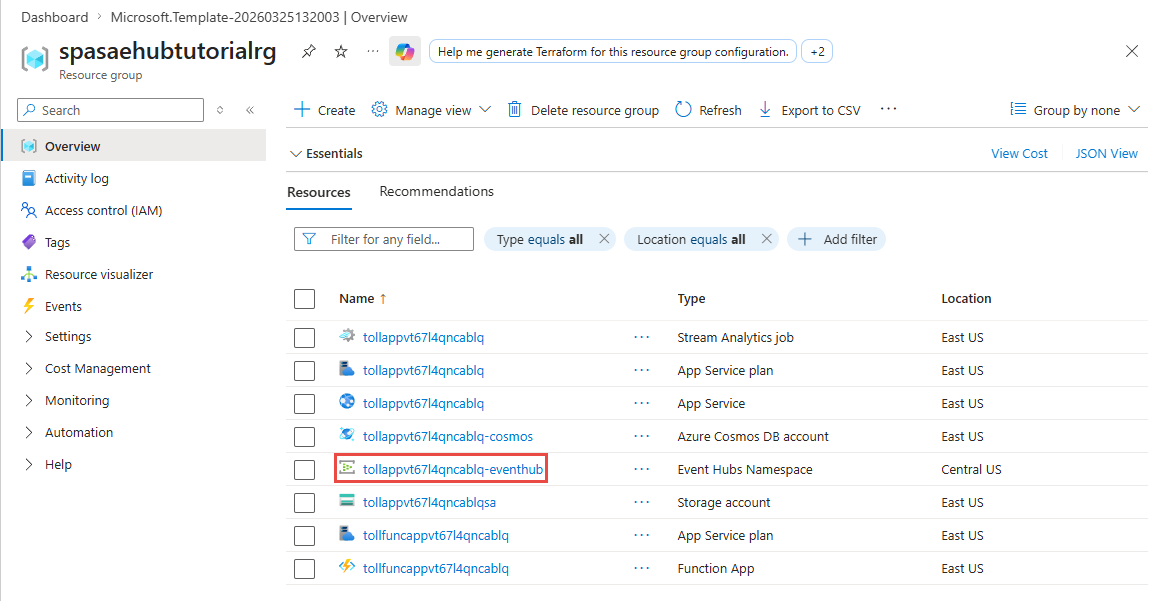This screenshot has height=601, width=1166.
Task: Remove the Type equals all filter
Action: pos(605,239)
